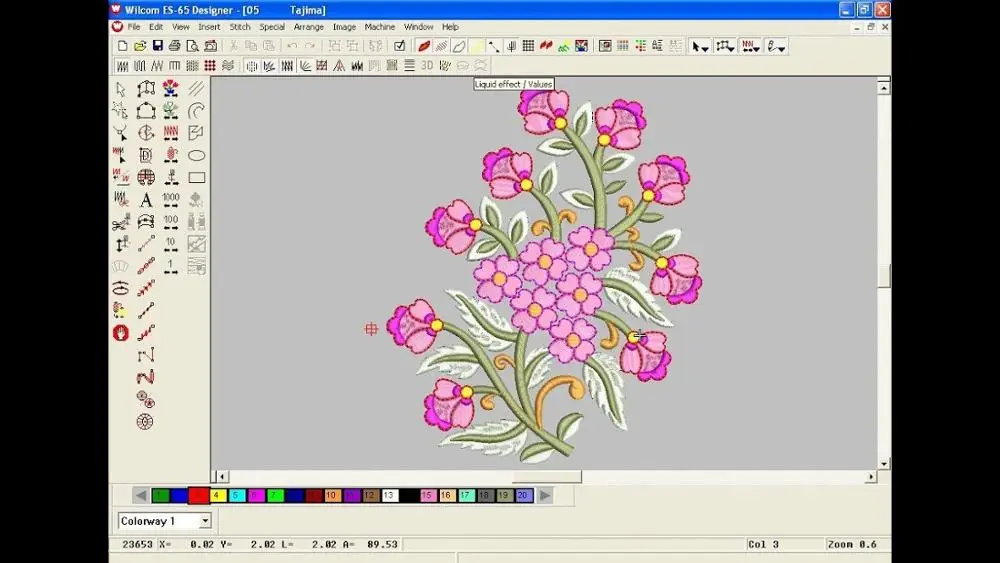
Task: Select the cyan color swatch number 5
Action: pyautogui.click(x=237, y=495)
